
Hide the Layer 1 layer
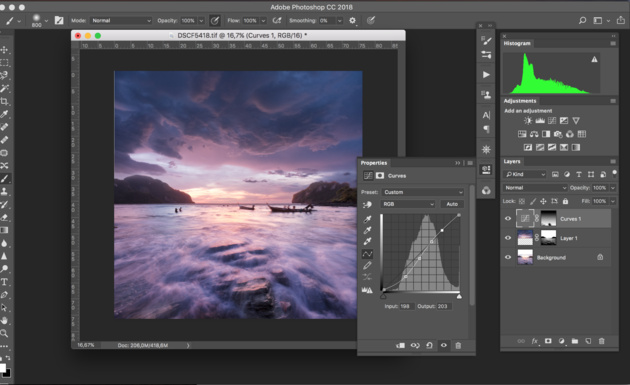point(508,238)
